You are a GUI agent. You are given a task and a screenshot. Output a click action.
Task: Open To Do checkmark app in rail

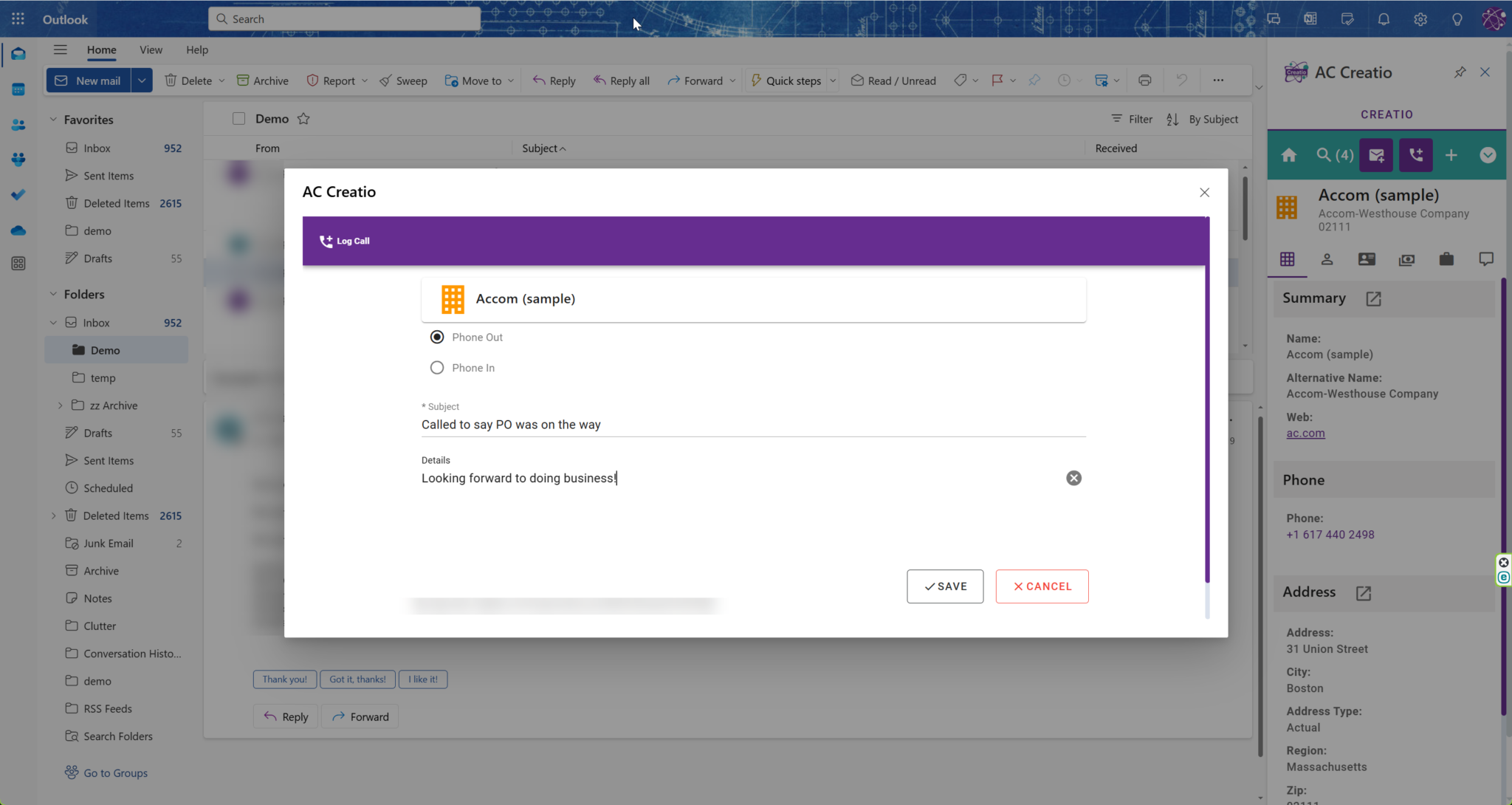point(18,195)
